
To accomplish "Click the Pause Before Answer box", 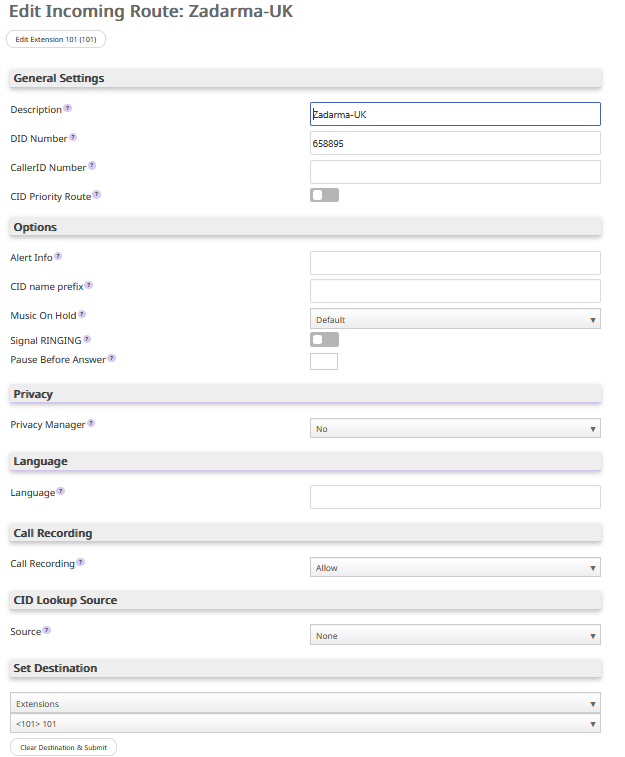I will [x=324, y=361].
